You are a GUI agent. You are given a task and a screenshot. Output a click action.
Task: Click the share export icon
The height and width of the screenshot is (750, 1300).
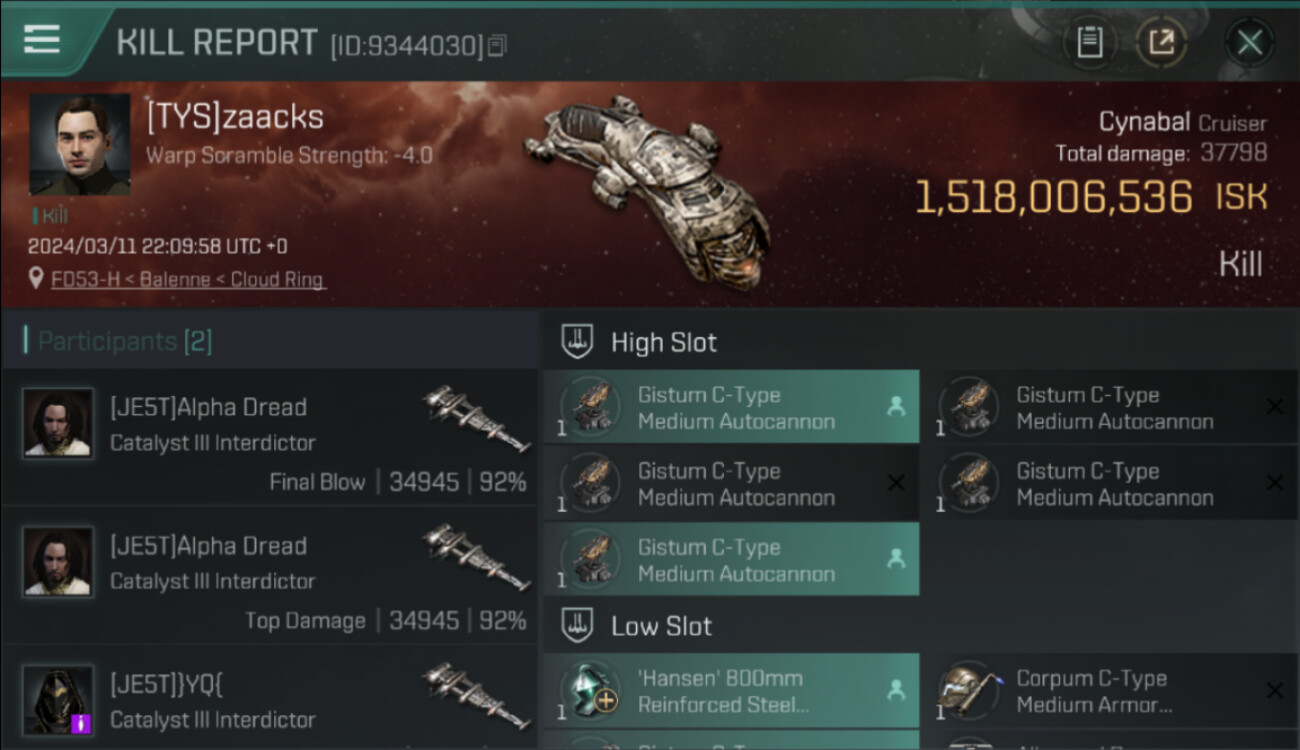point(1161,42)
